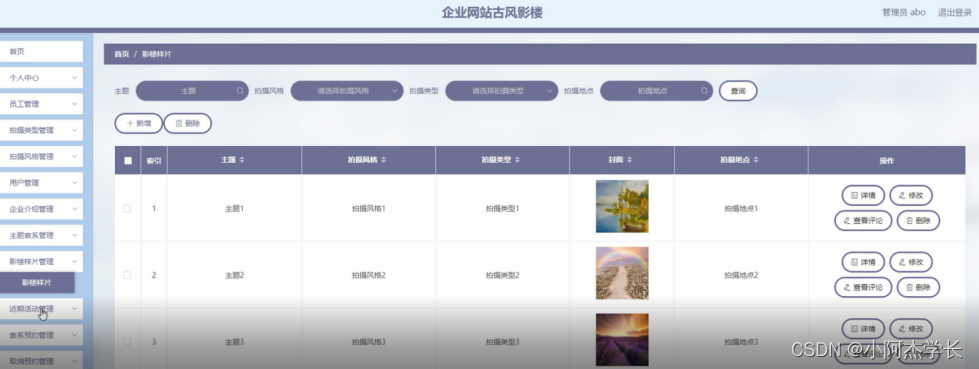Expand the 套系预约管理 sidebar menu
Viewport: 979px width, 369px height.
[x=41, y=335]
